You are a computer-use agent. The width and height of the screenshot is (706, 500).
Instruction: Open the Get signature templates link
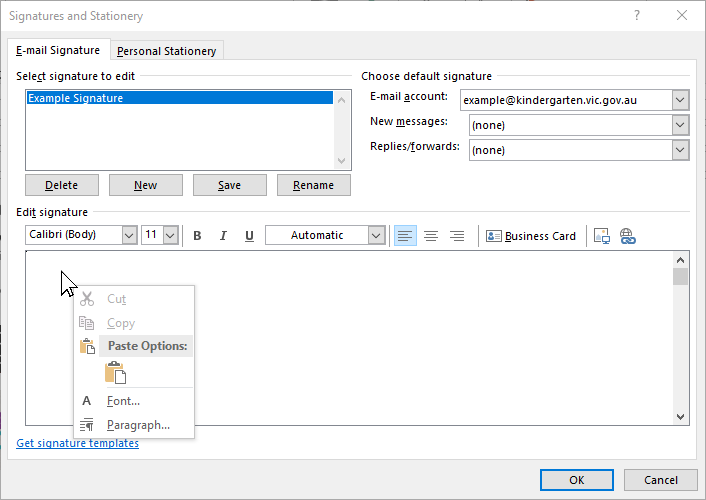tap(77, 443)
